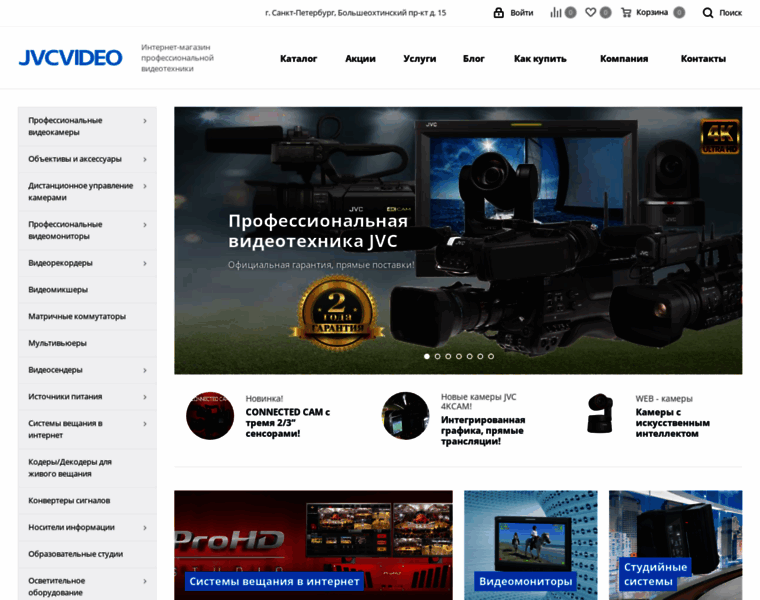Click the JVCVIDEO logo
This screenshot has height=600, width=760.
pyautogui.click(x=70, y=58)
